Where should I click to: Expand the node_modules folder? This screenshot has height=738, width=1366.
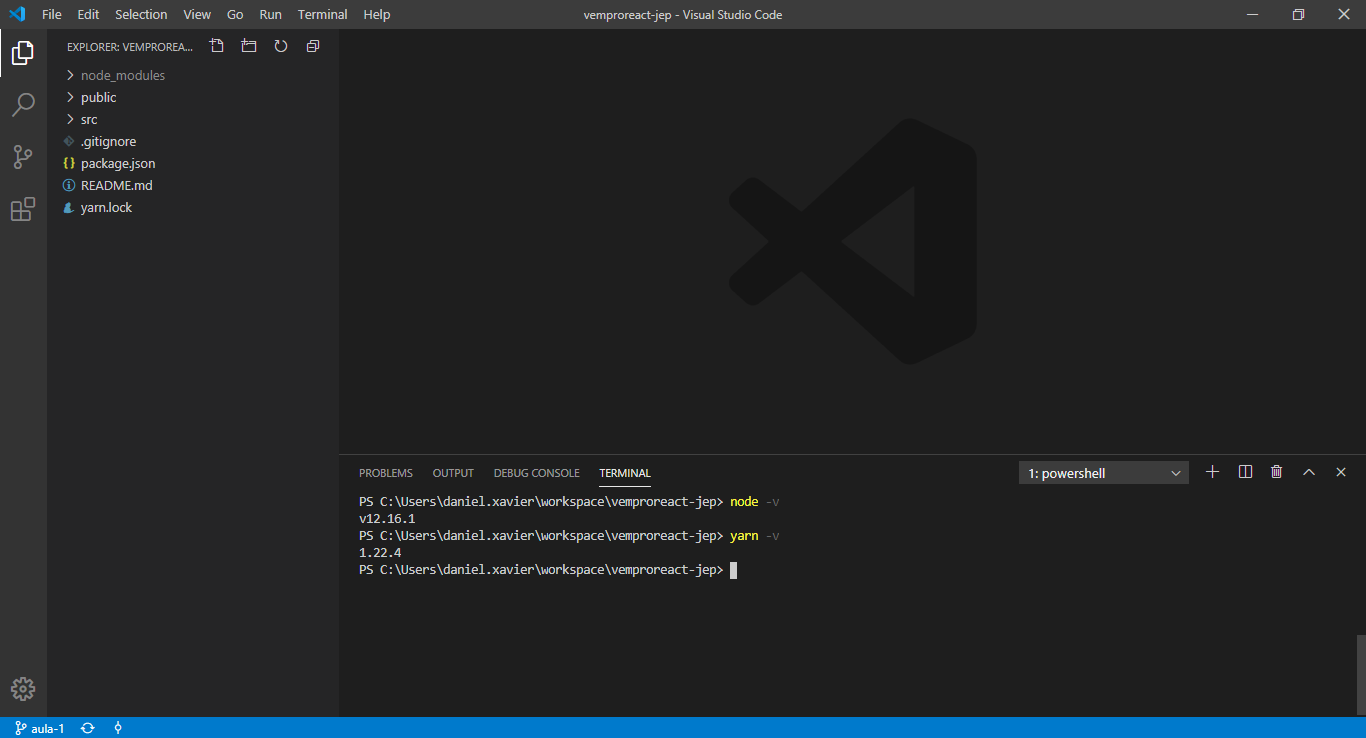193,75
